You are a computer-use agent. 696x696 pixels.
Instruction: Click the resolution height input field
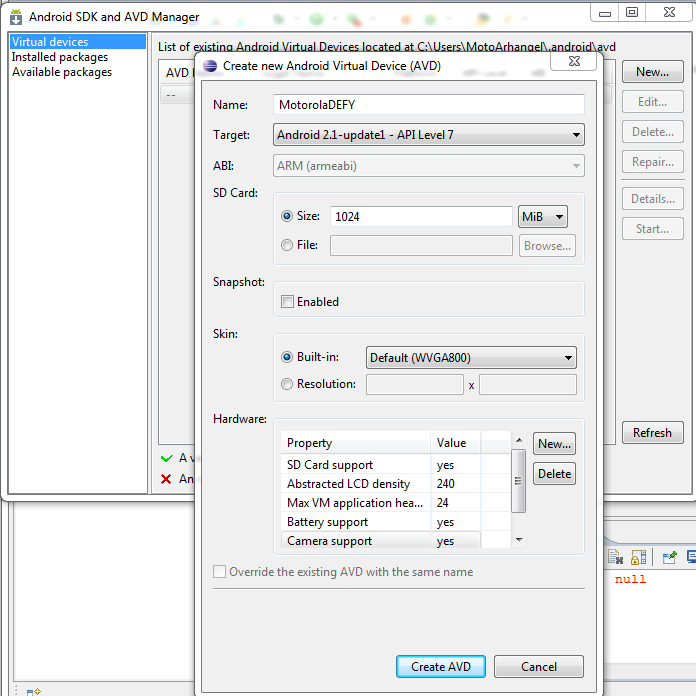(528, 384)
